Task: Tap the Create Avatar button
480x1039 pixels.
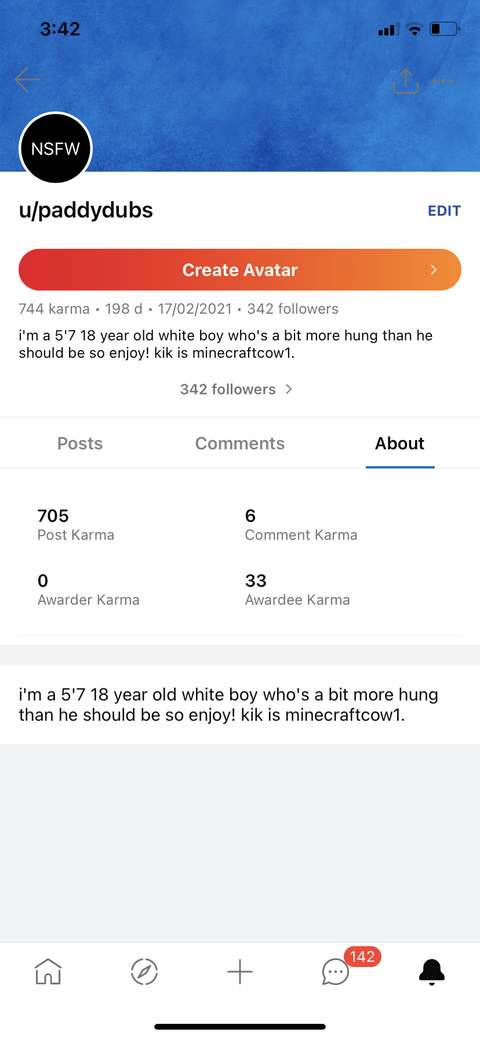Action: tap(240, 270)
